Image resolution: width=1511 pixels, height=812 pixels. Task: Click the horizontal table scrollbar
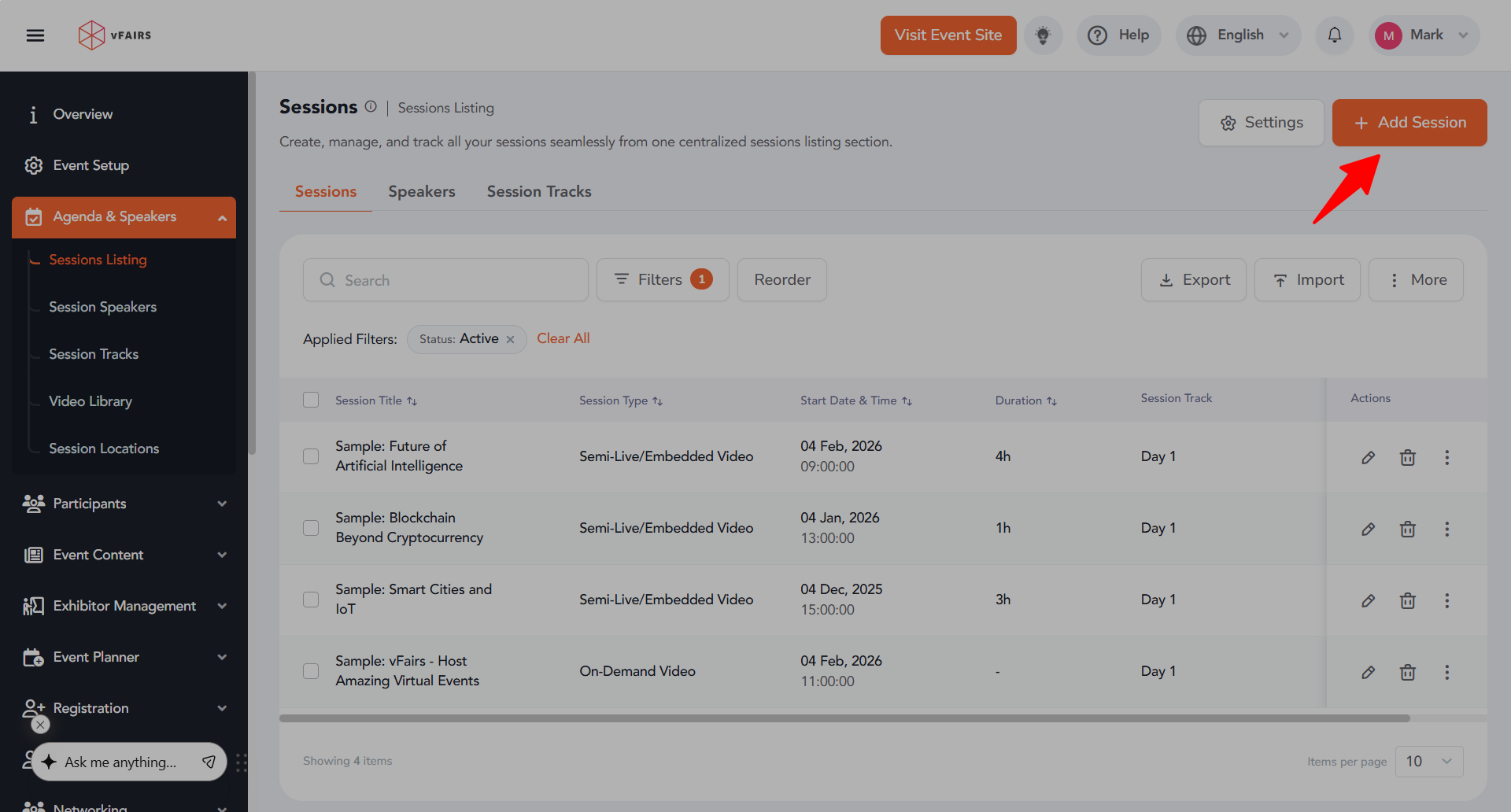pyautogui.click(x=844, y=718)
